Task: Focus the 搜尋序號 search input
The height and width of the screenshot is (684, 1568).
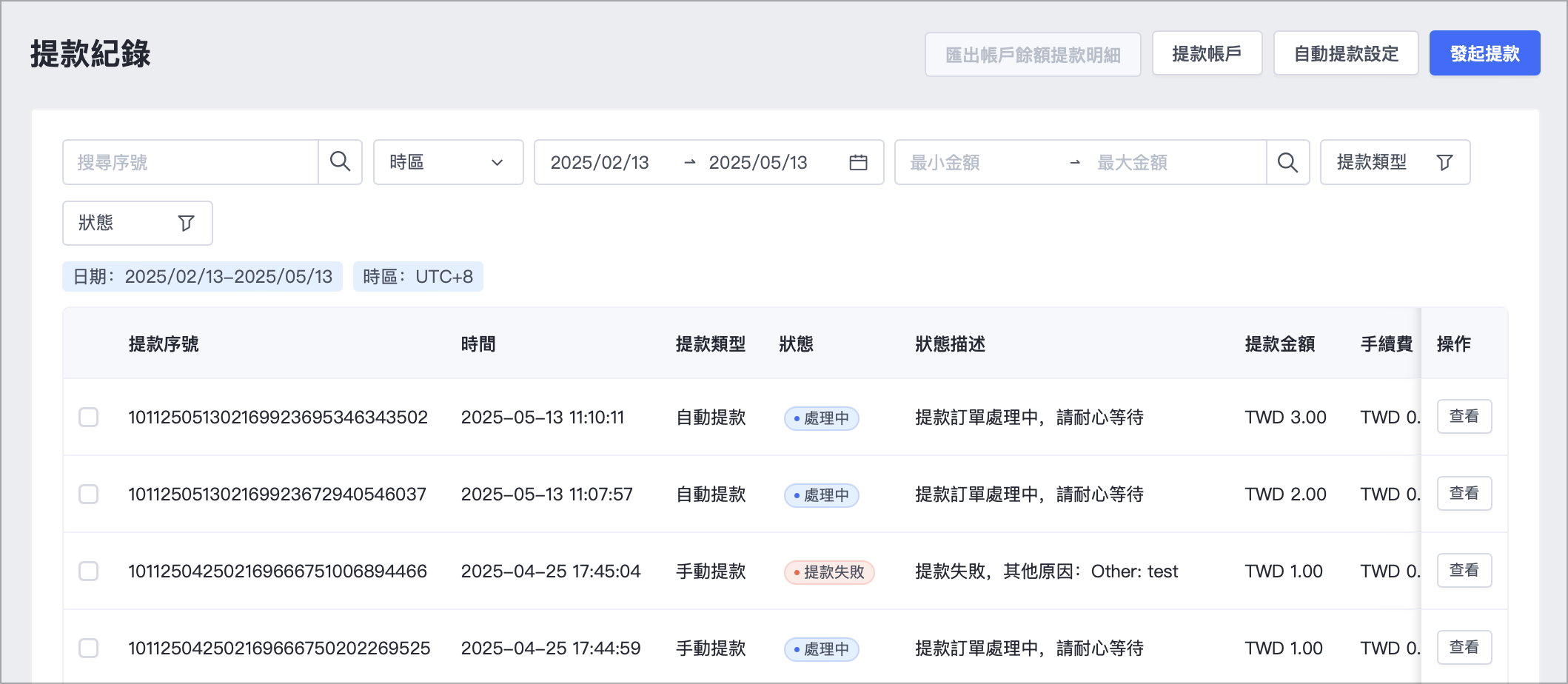Action: 191,162
